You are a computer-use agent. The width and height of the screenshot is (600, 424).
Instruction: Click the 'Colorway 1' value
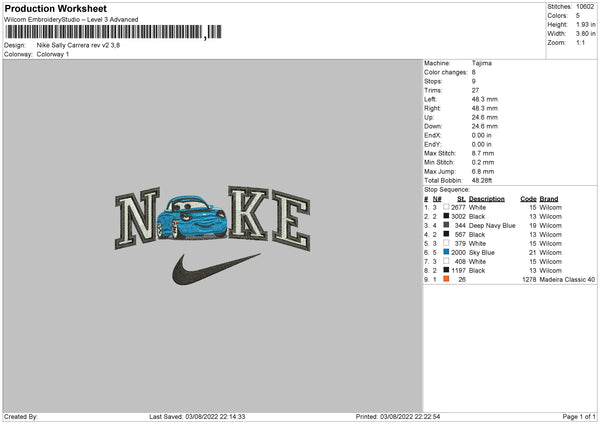(53, 54)
